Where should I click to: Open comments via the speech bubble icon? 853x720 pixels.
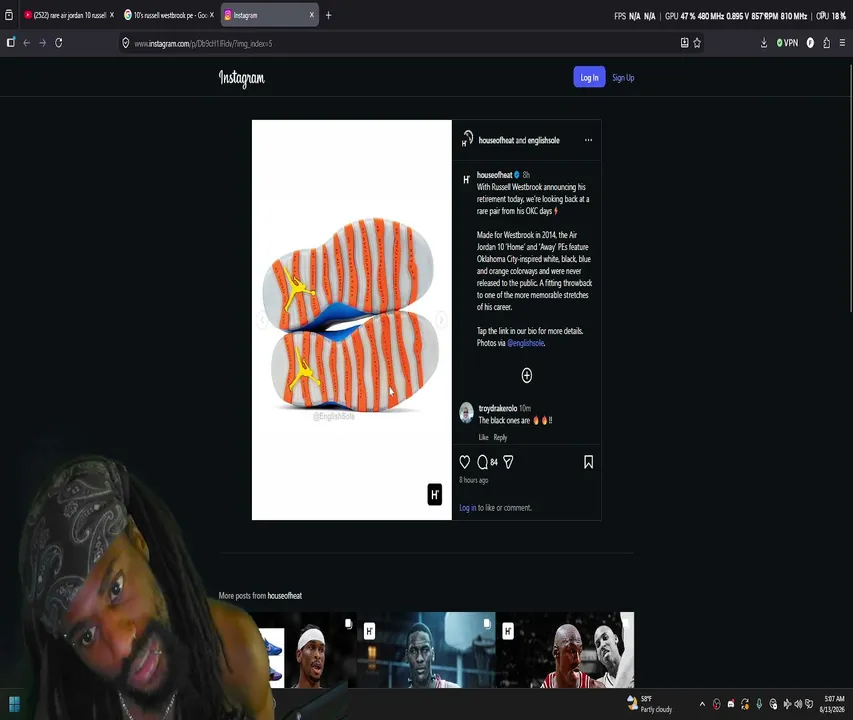coord(482,462)
